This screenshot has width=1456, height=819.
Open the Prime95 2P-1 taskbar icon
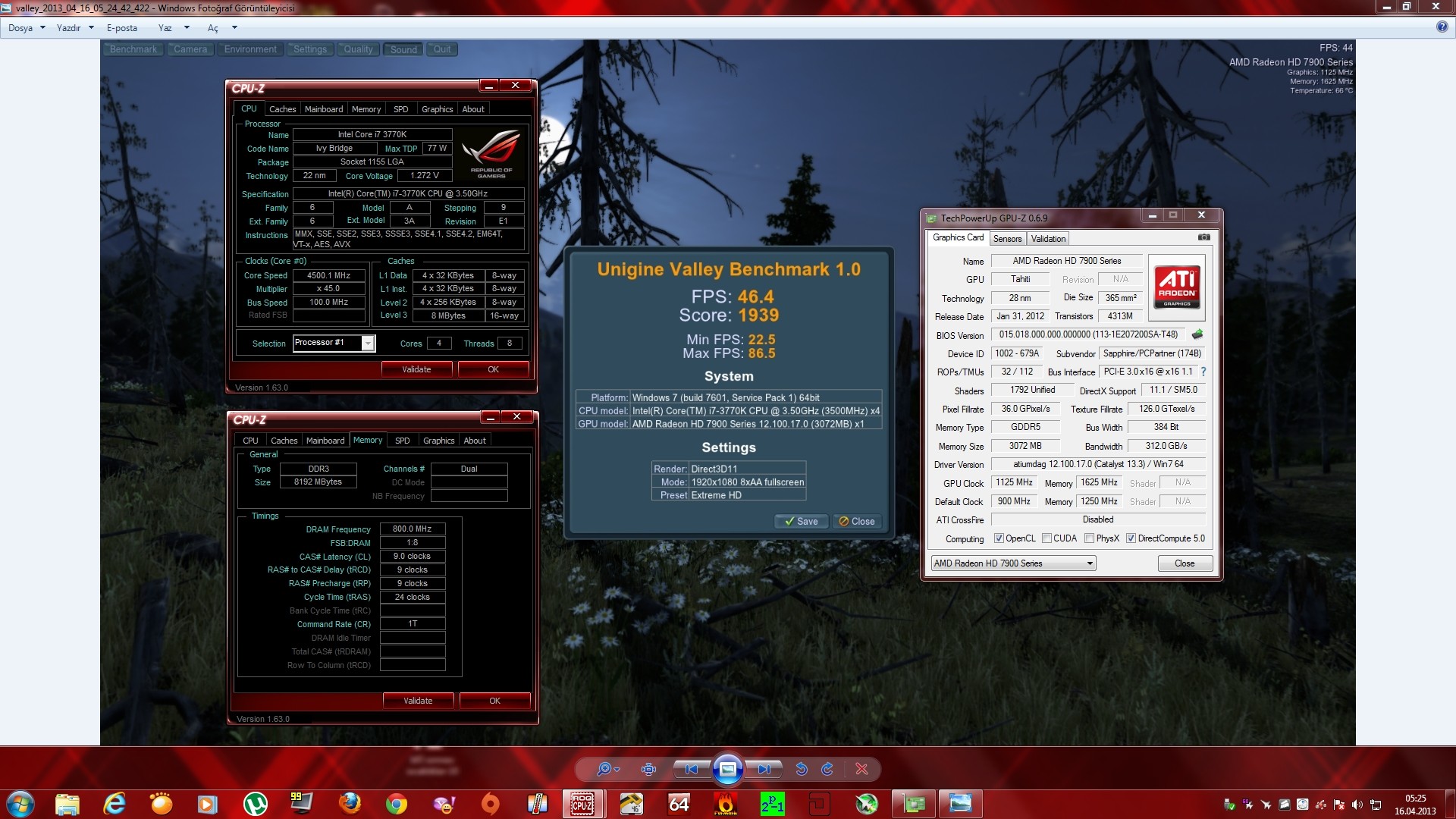pyautogui.click(x=773, y=804)
